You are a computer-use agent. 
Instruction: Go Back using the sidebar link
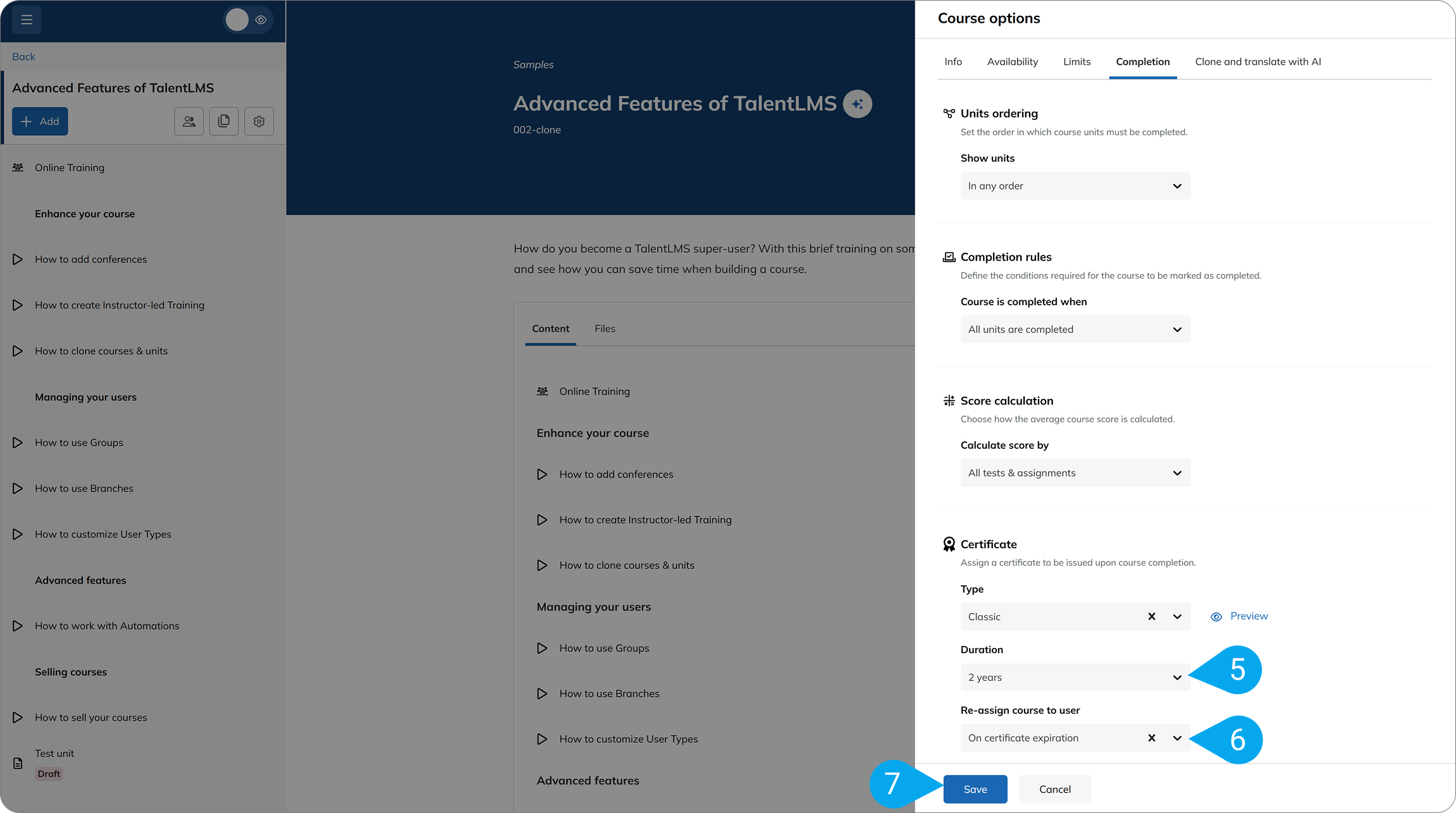point(23,56)
